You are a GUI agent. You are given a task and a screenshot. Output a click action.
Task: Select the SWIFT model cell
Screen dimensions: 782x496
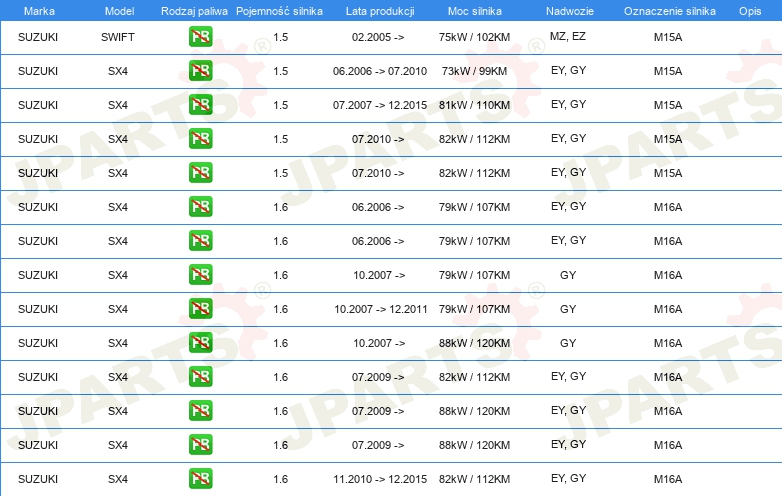[x=118, y=37]
